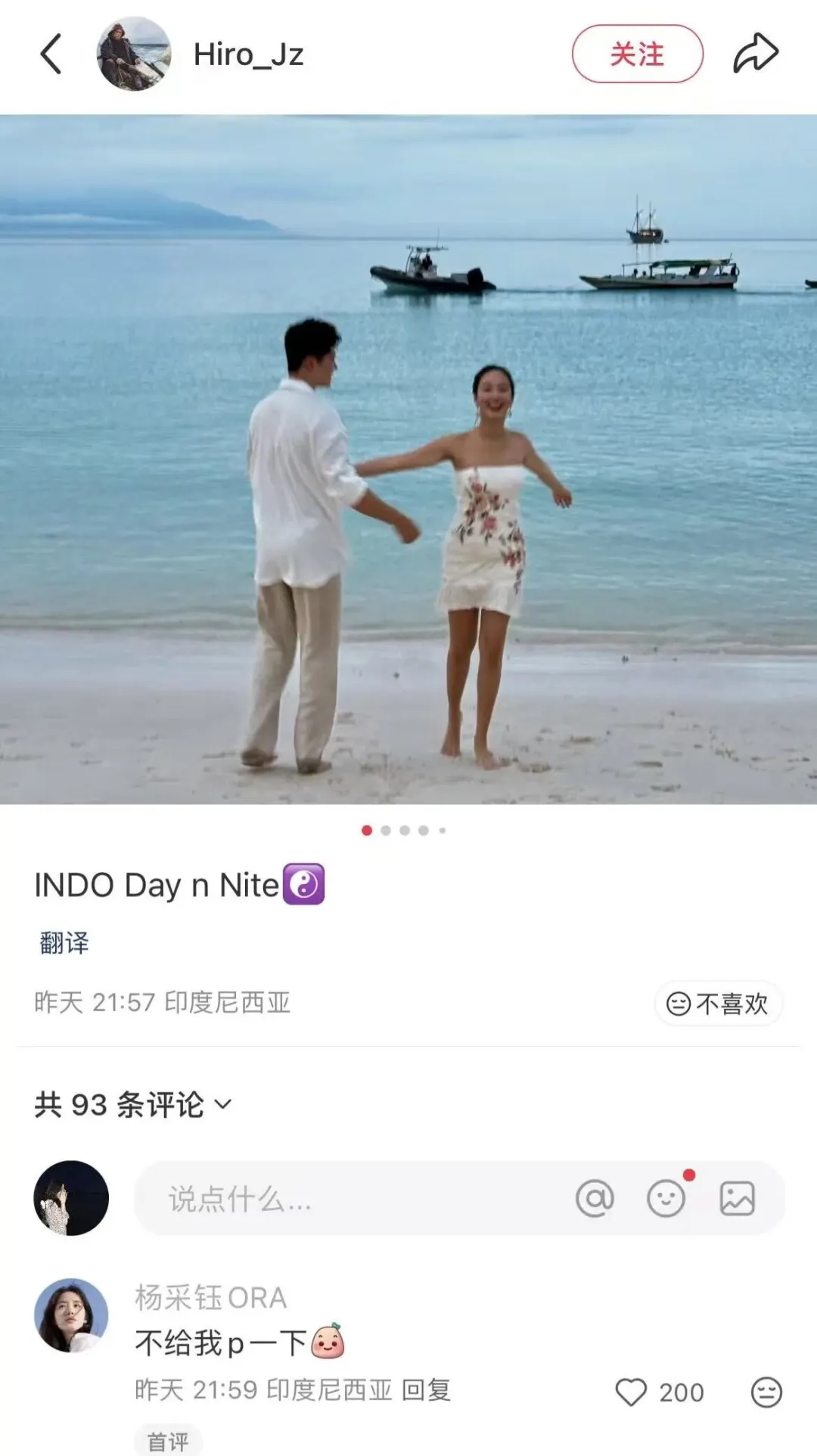This screenshot has width=817, height=1456.
Task: Select the second image pagination dot
Action: point(386,830)
